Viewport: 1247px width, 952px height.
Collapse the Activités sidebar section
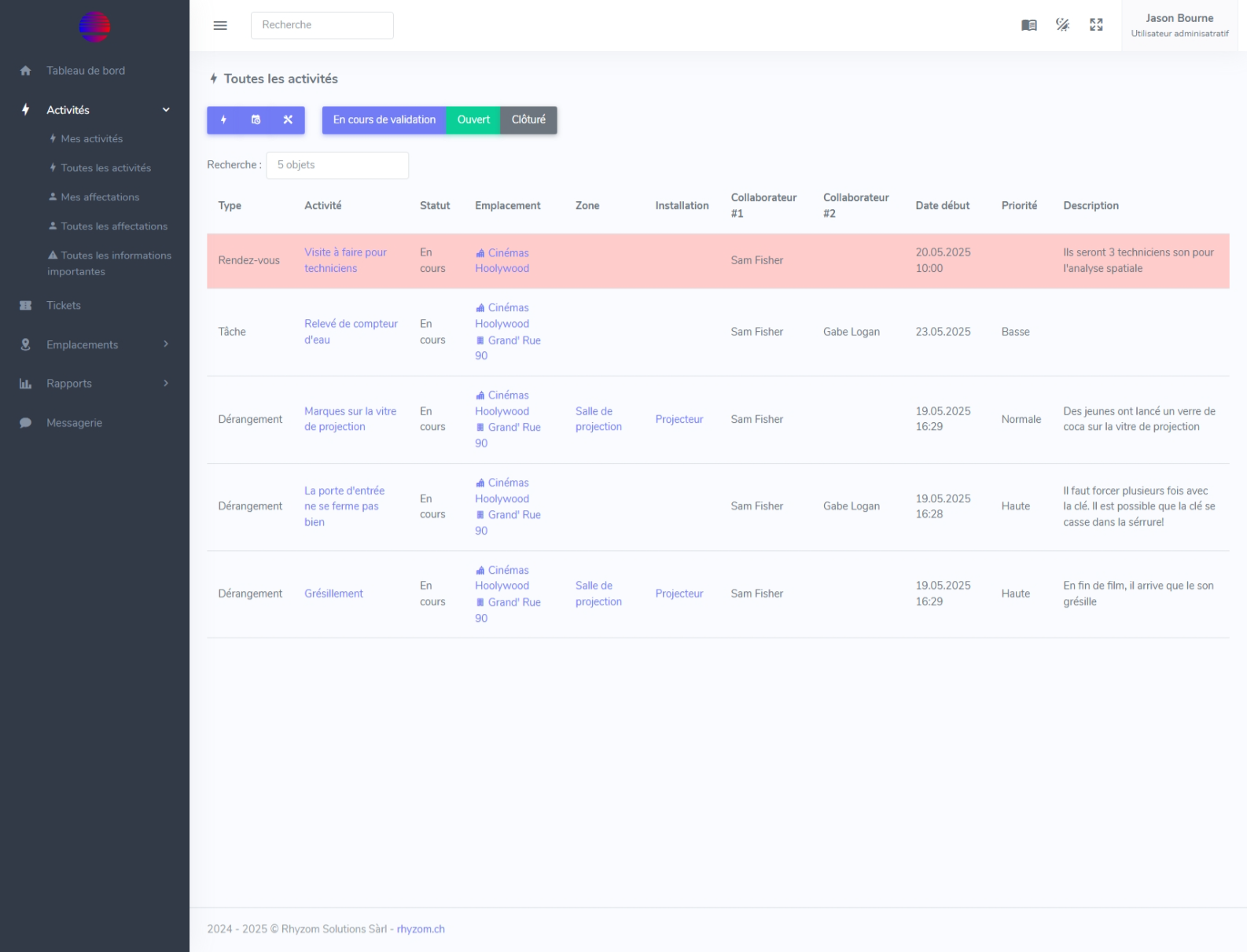click(166, 110)
